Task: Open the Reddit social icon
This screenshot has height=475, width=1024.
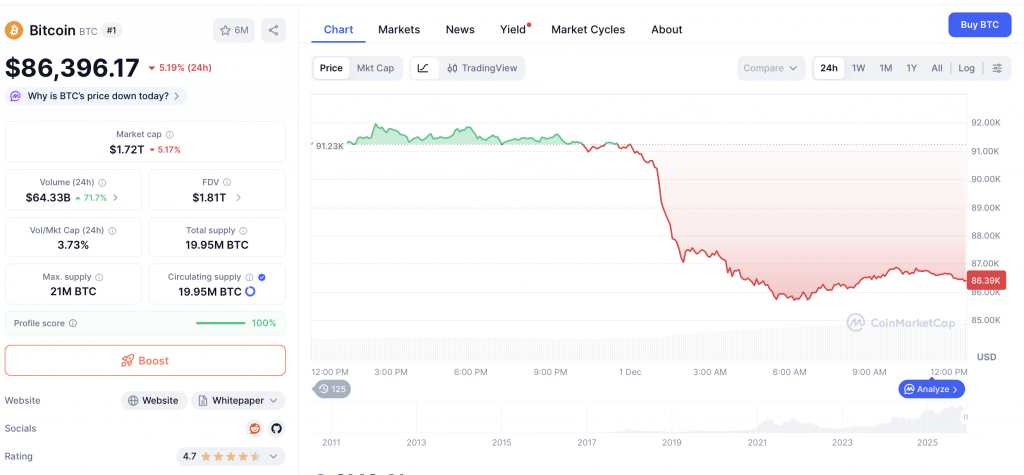Action: [x=255, y=428]
